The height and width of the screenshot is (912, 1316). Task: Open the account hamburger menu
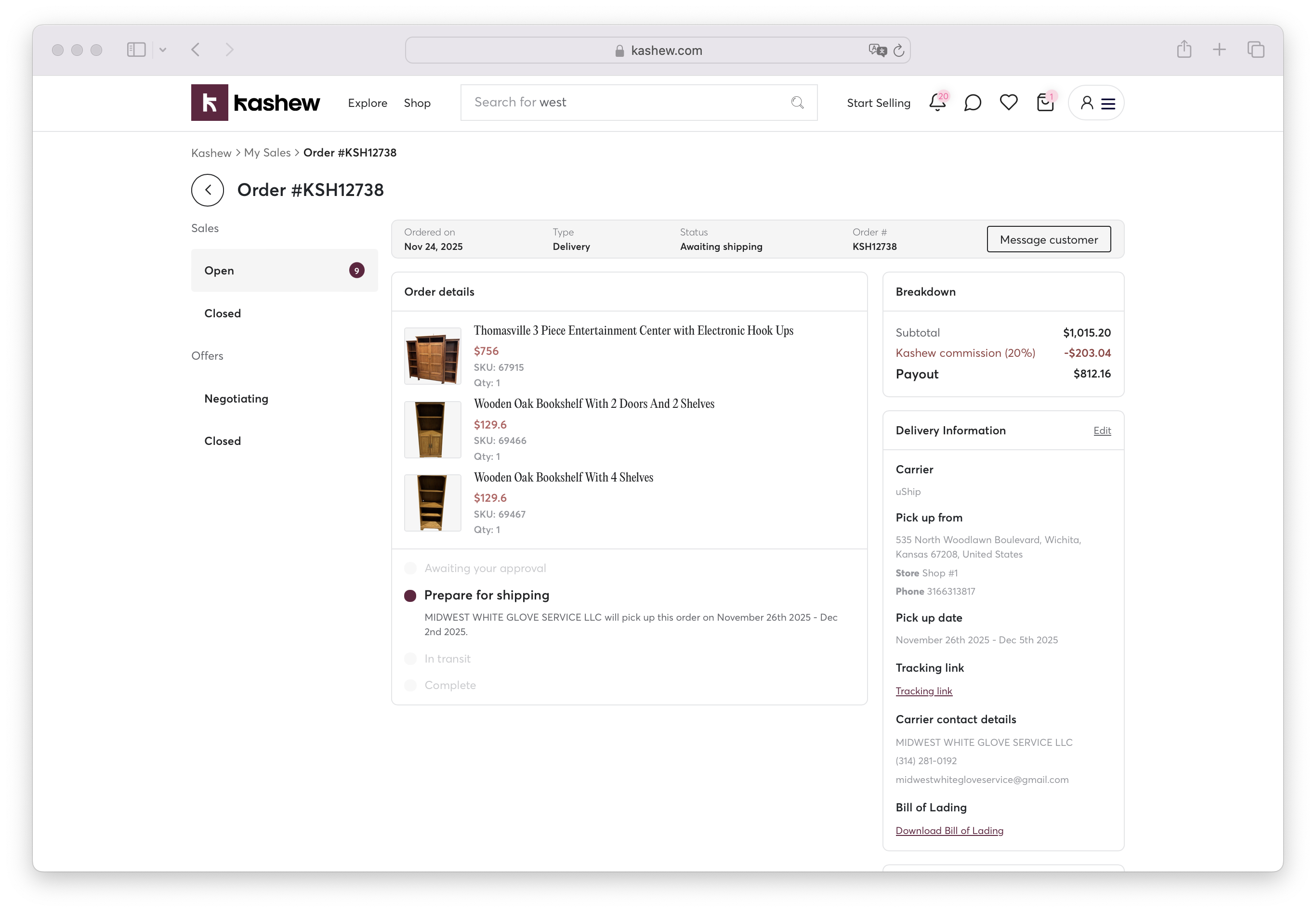tap(1108, 104)
